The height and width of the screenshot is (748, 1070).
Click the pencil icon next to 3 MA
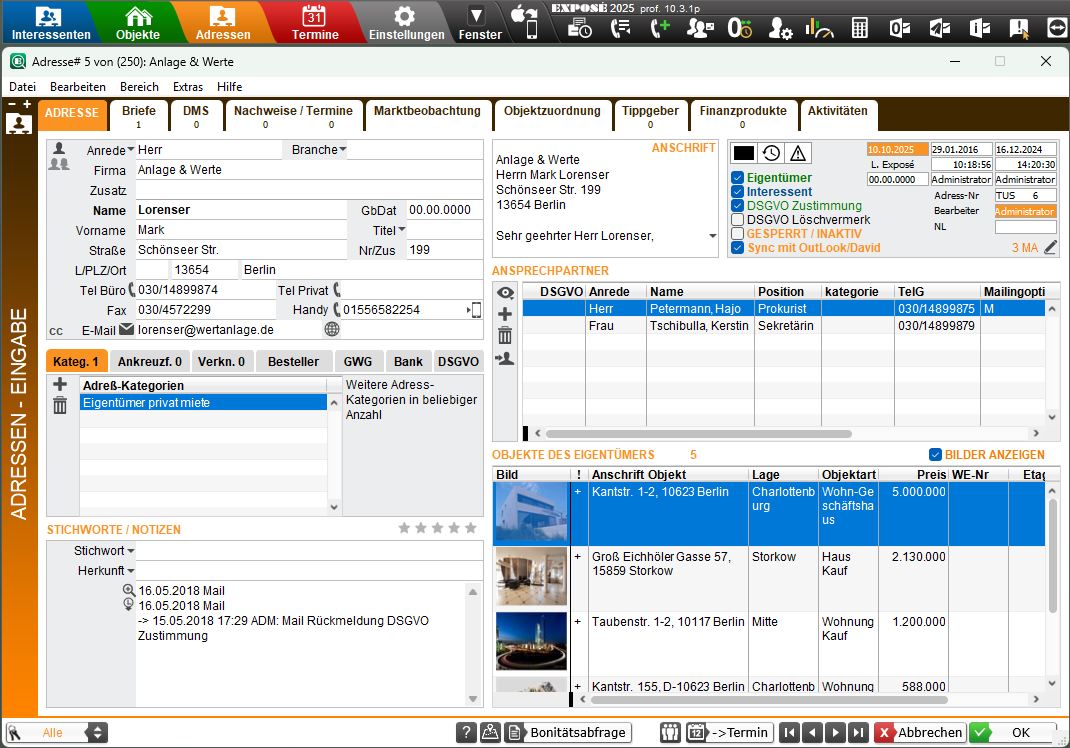(1050, 248)
